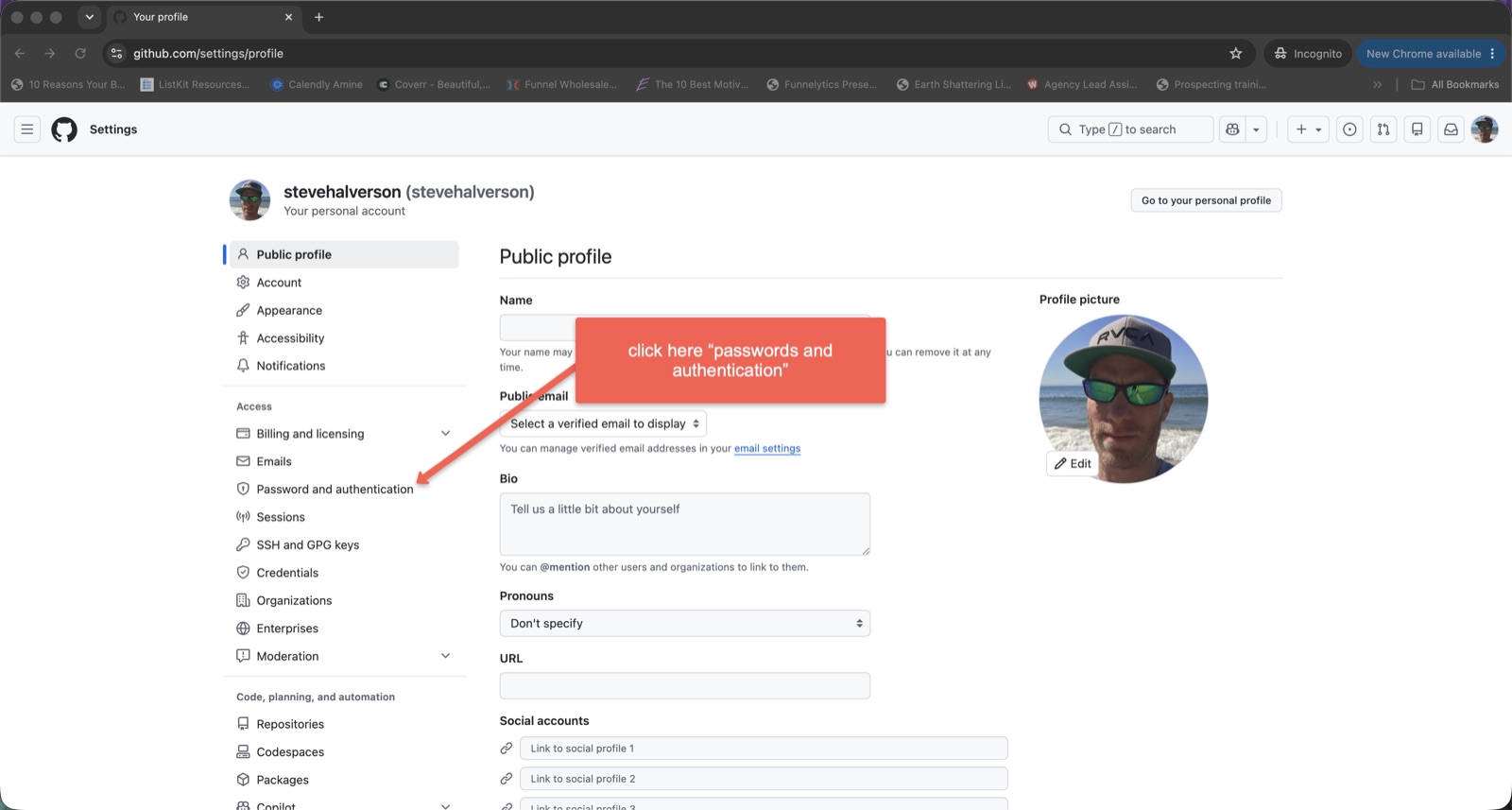Click the URL input field
1512x810 pixels.
click(x=685, y=686)
